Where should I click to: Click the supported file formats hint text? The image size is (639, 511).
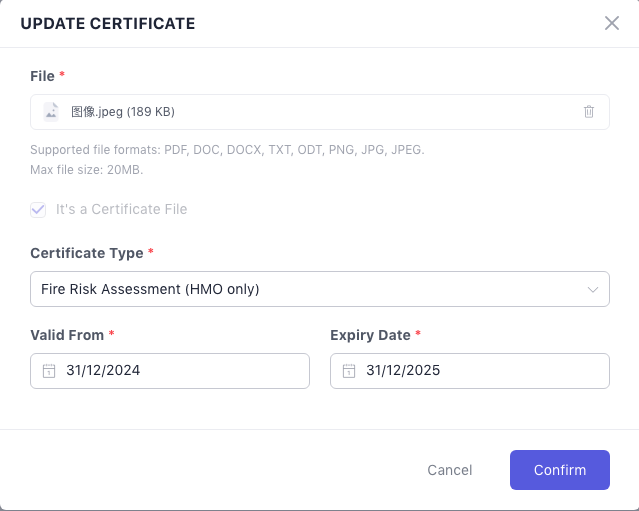tap(227, 150)
